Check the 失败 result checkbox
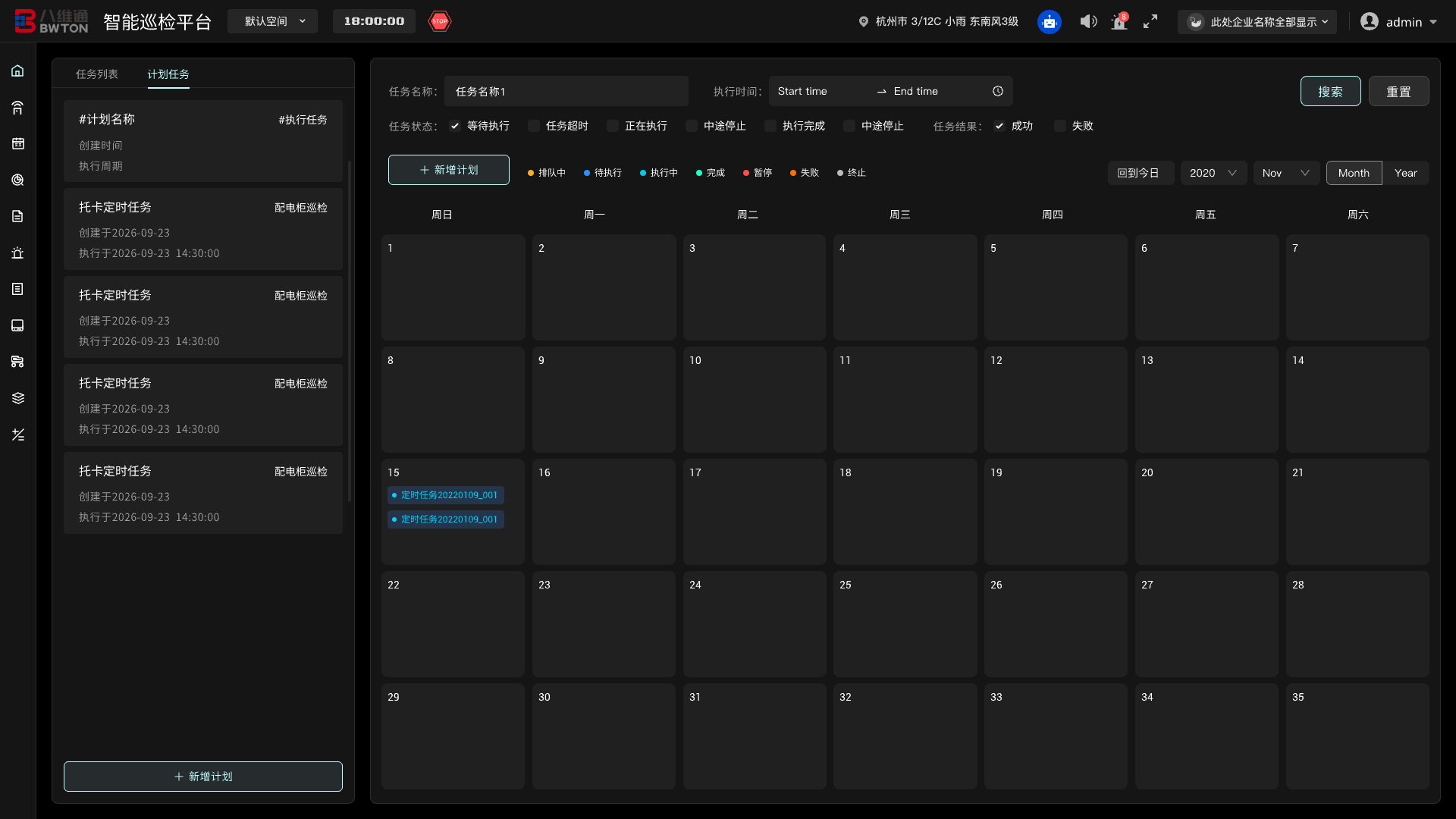The height and width of the screenshot is (819, 1456). 1060,126
